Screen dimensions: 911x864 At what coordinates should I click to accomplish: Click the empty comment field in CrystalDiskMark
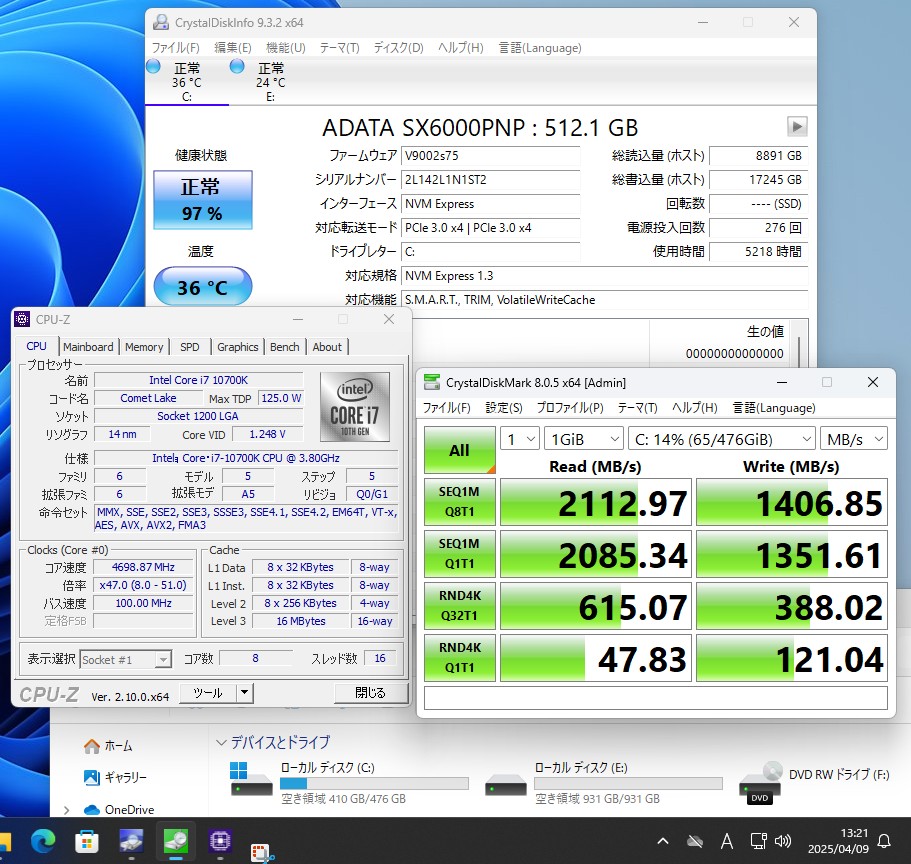655,698
